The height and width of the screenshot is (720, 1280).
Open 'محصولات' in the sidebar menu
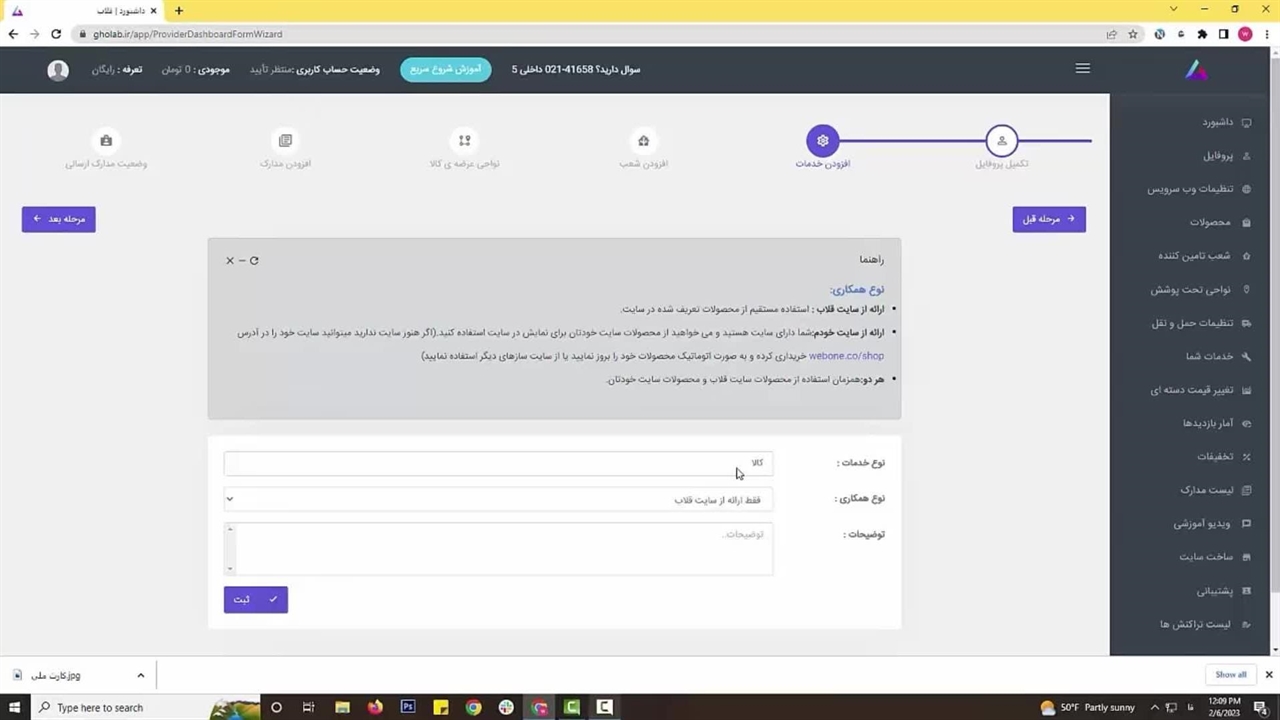coord(1209,222)
